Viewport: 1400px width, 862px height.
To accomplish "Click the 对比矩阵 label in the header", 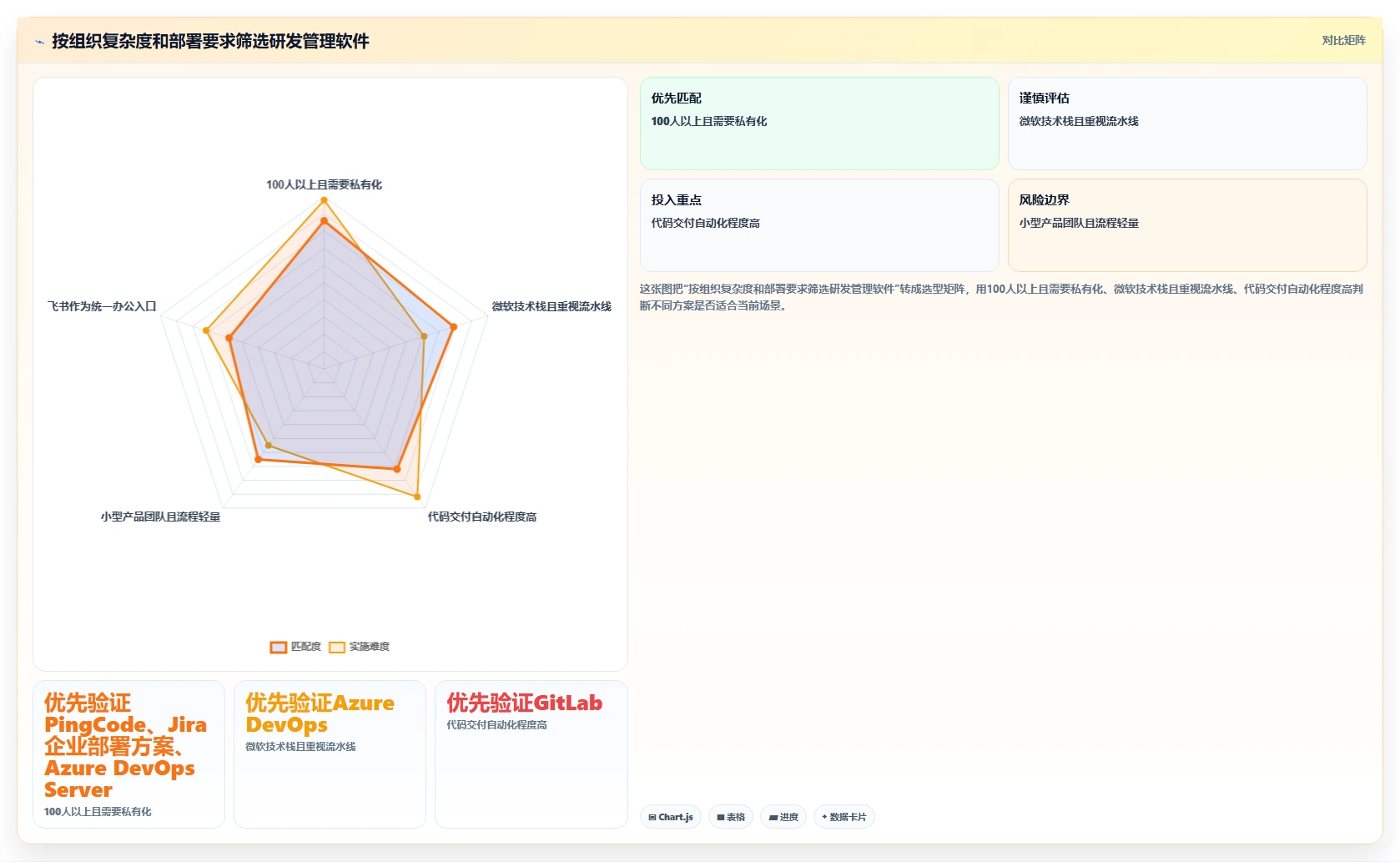I will tap(1343, 40).
